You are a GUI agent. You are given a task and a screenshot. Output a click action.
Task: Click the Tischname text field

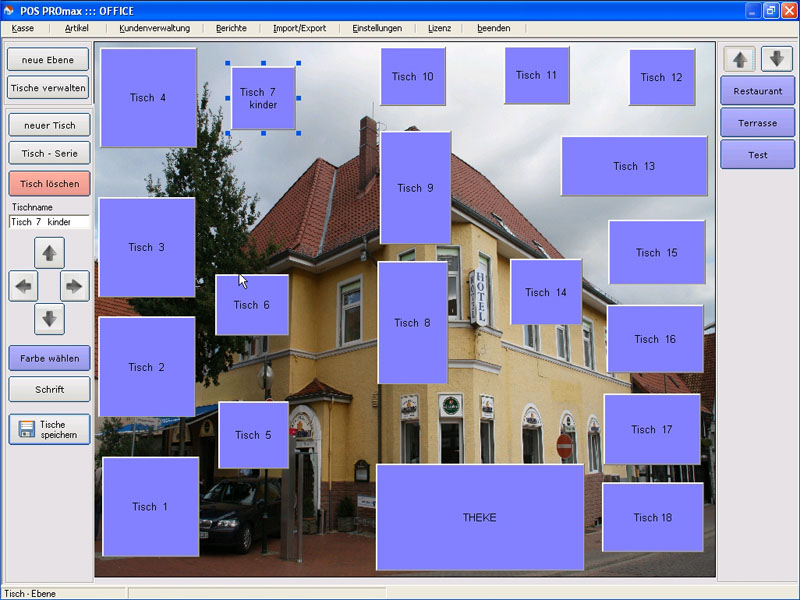click(49, 222)
